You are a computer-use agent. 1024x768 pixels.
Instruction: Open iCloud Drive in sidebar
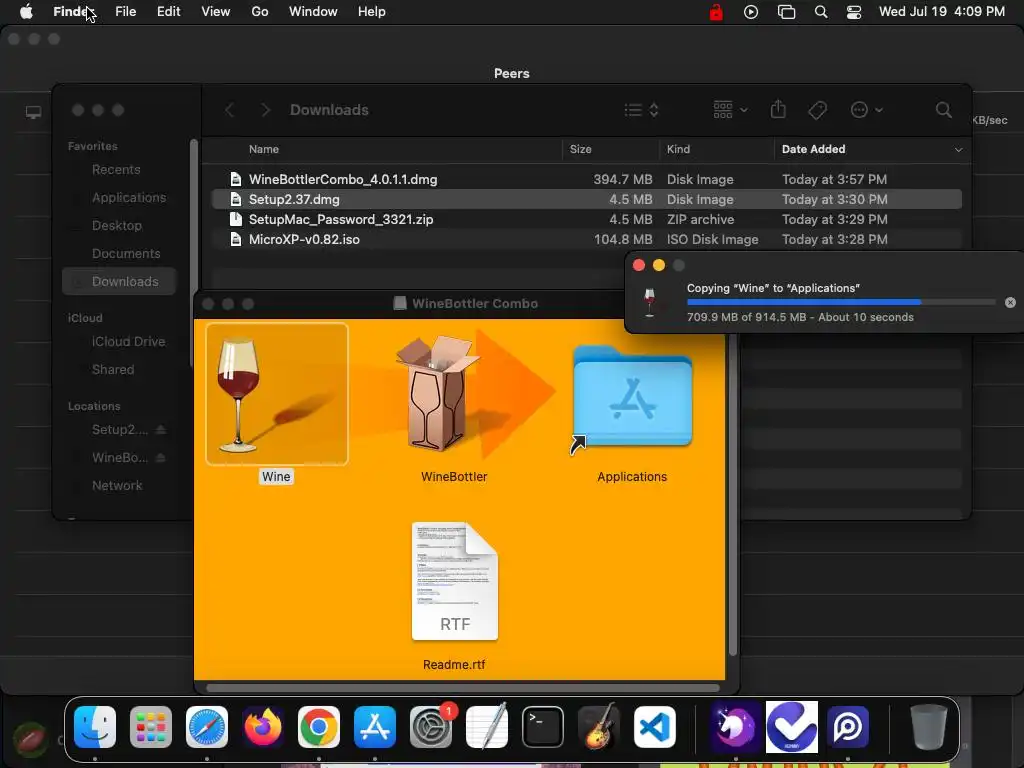[128, 342]
